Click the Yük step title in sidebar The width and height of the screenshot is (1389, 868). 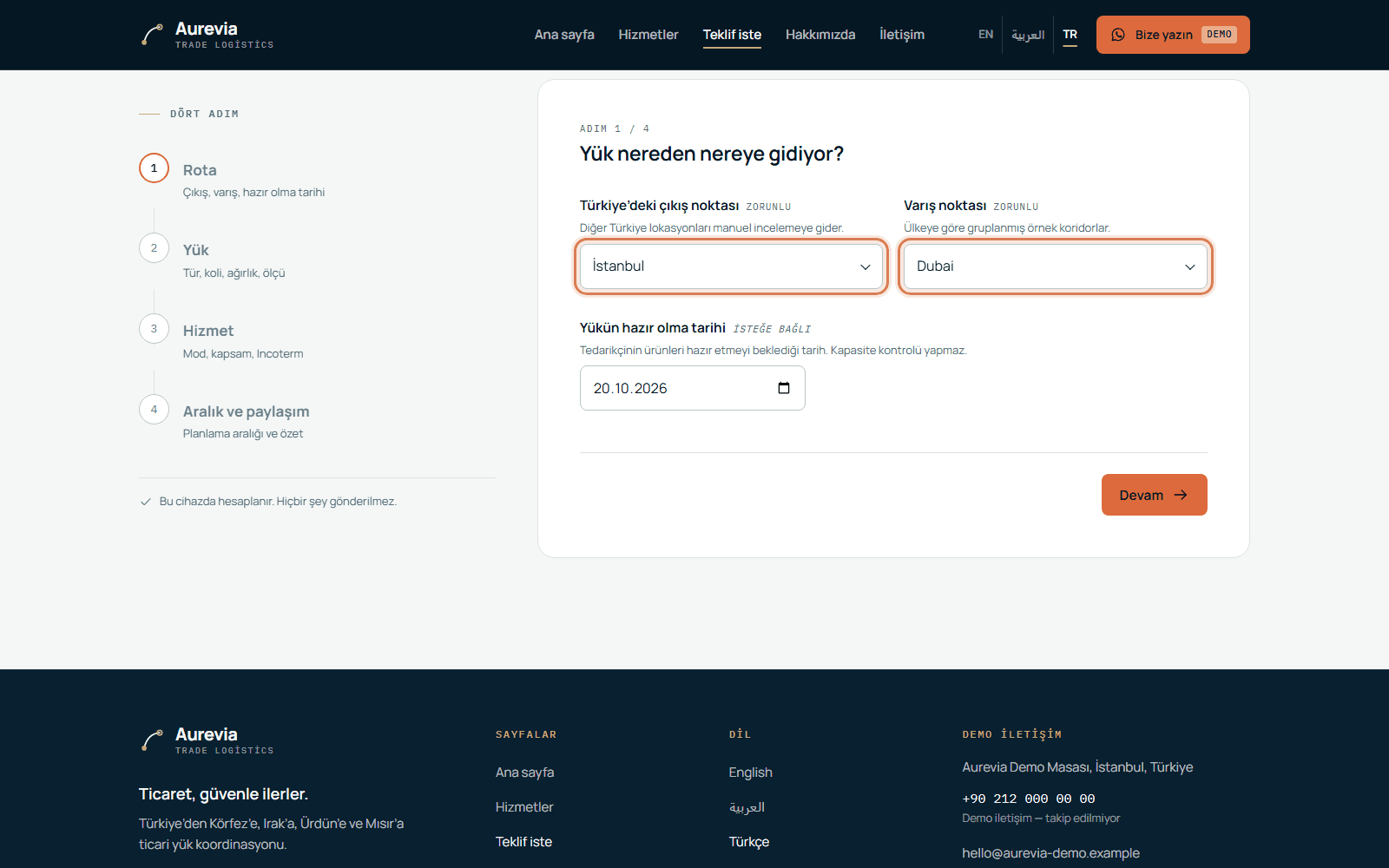click(196, 250)
